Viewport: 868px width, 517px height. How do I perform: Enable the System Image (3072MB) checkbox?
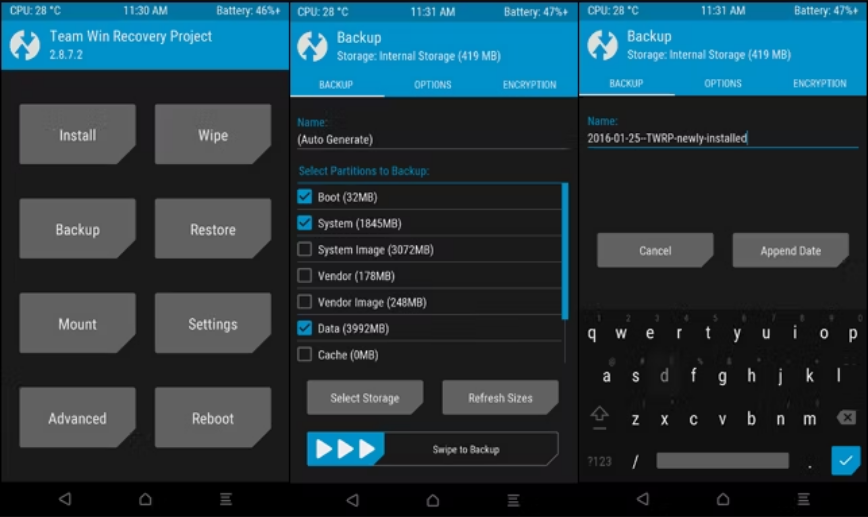click(305, 250)
